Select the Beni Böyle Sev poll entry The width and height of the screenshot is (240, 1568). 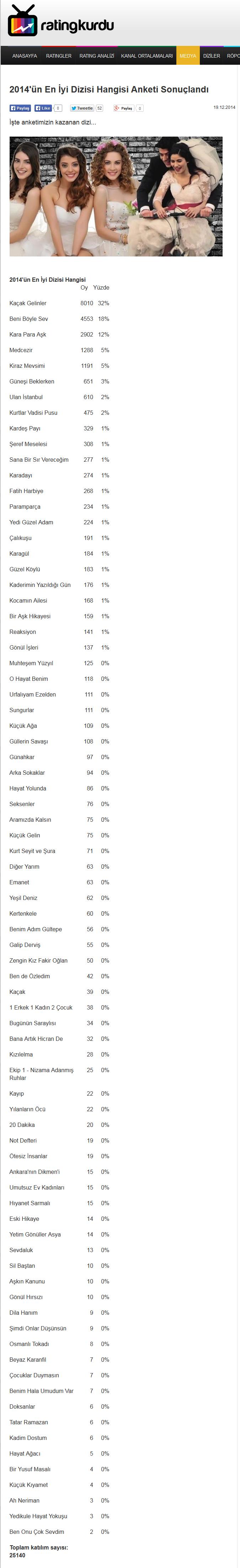click(59, 319)
